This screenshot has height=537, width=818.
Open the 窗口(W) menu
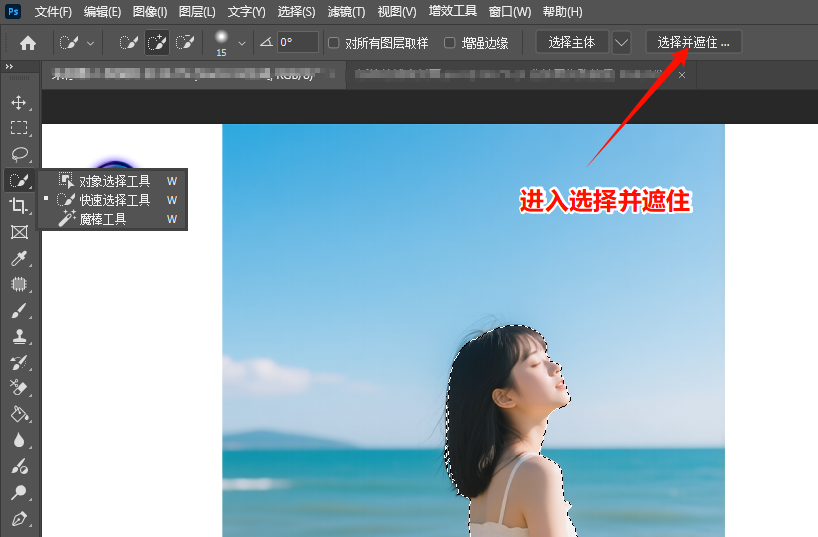510,11
